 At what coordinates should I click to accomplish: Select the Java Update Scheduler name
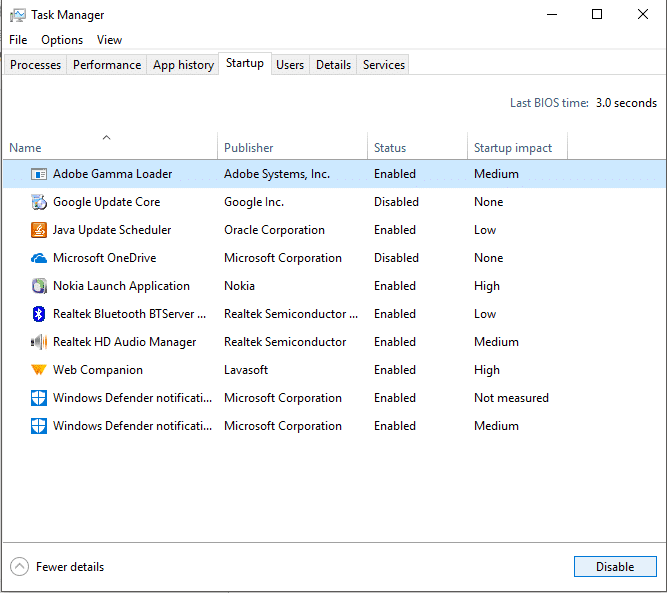112,230
